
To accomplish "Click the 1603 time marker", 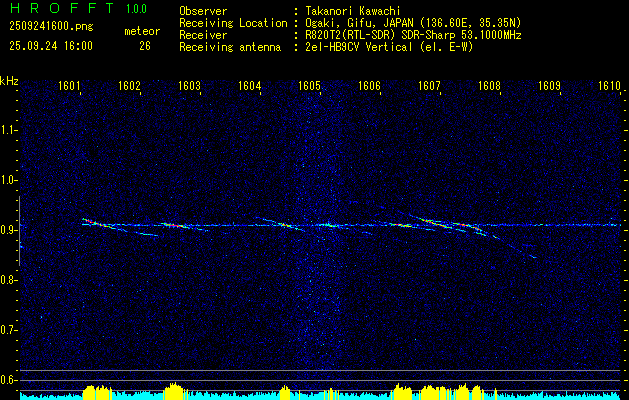I will [x=189, y=85].
